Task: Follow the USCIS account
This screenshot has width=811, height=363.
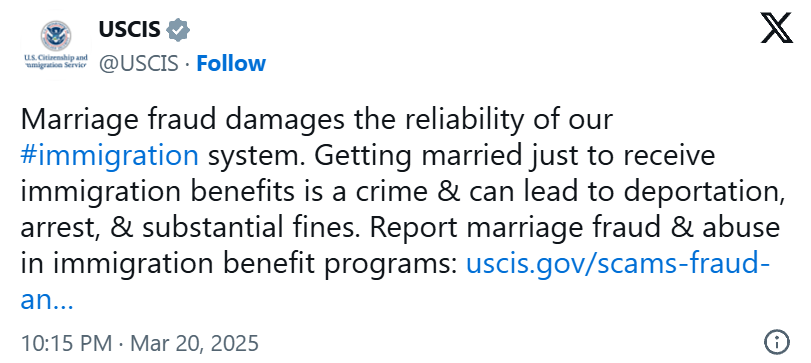Action: tap(231, 63)
